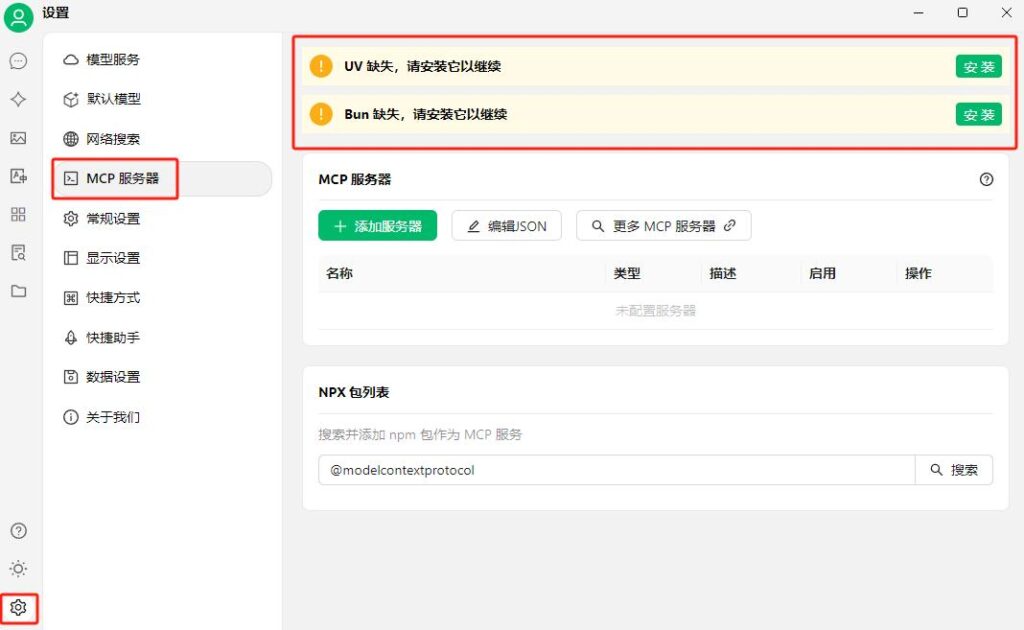Open the chat assistant sidebar icon
This screenshot has width=1024, height=630.
tap(18, 61)
